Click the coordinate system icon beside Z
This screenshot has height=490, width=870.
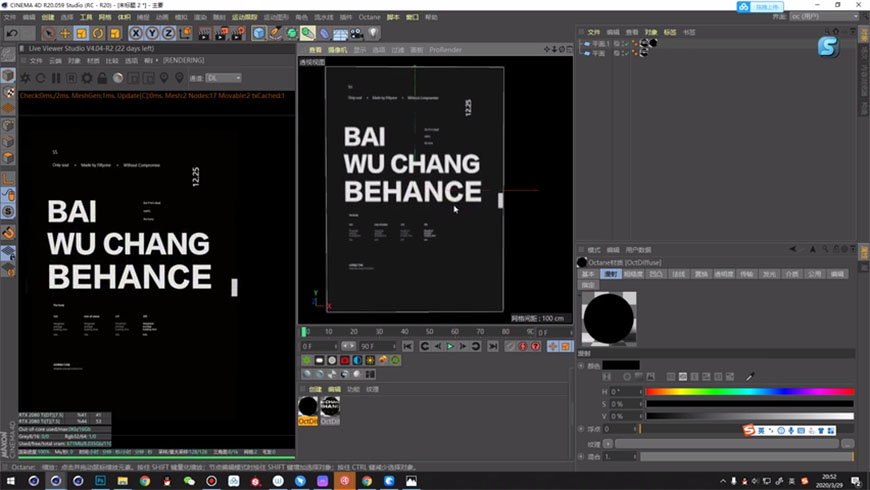(185, 33)
